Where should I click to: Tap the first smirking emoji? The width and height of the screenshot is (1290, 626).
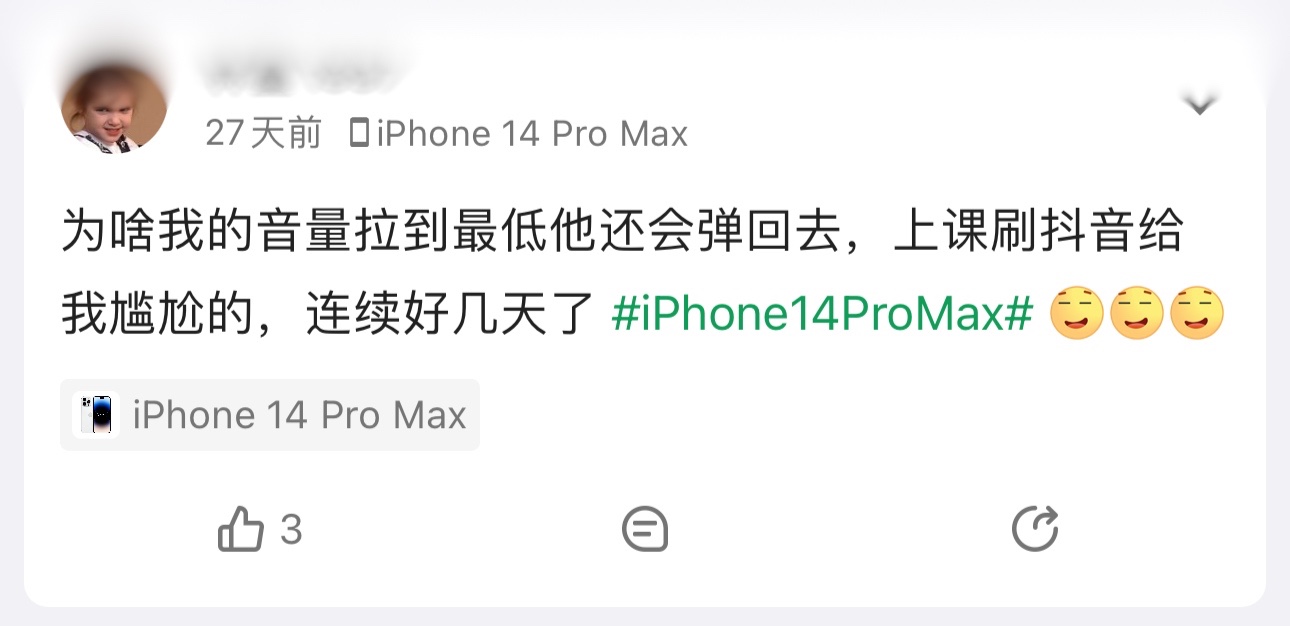(1077, 314)
